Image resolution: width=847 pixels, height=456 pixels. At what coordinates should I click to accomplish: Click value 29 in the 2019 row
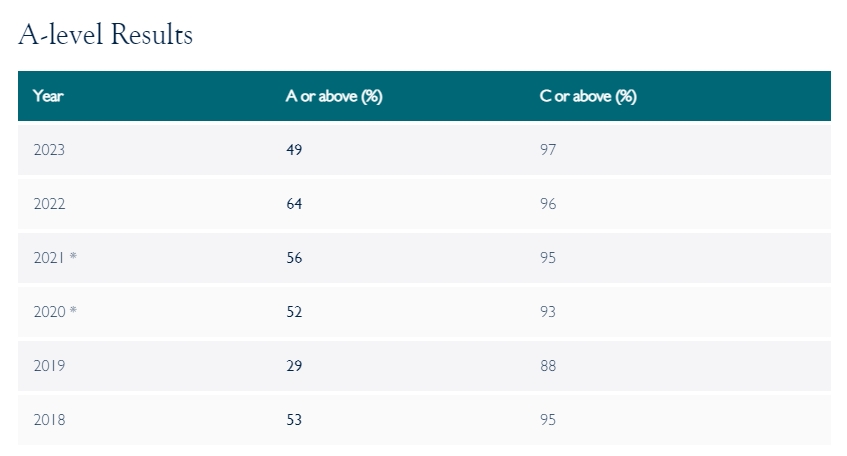(x=294, y=366)
